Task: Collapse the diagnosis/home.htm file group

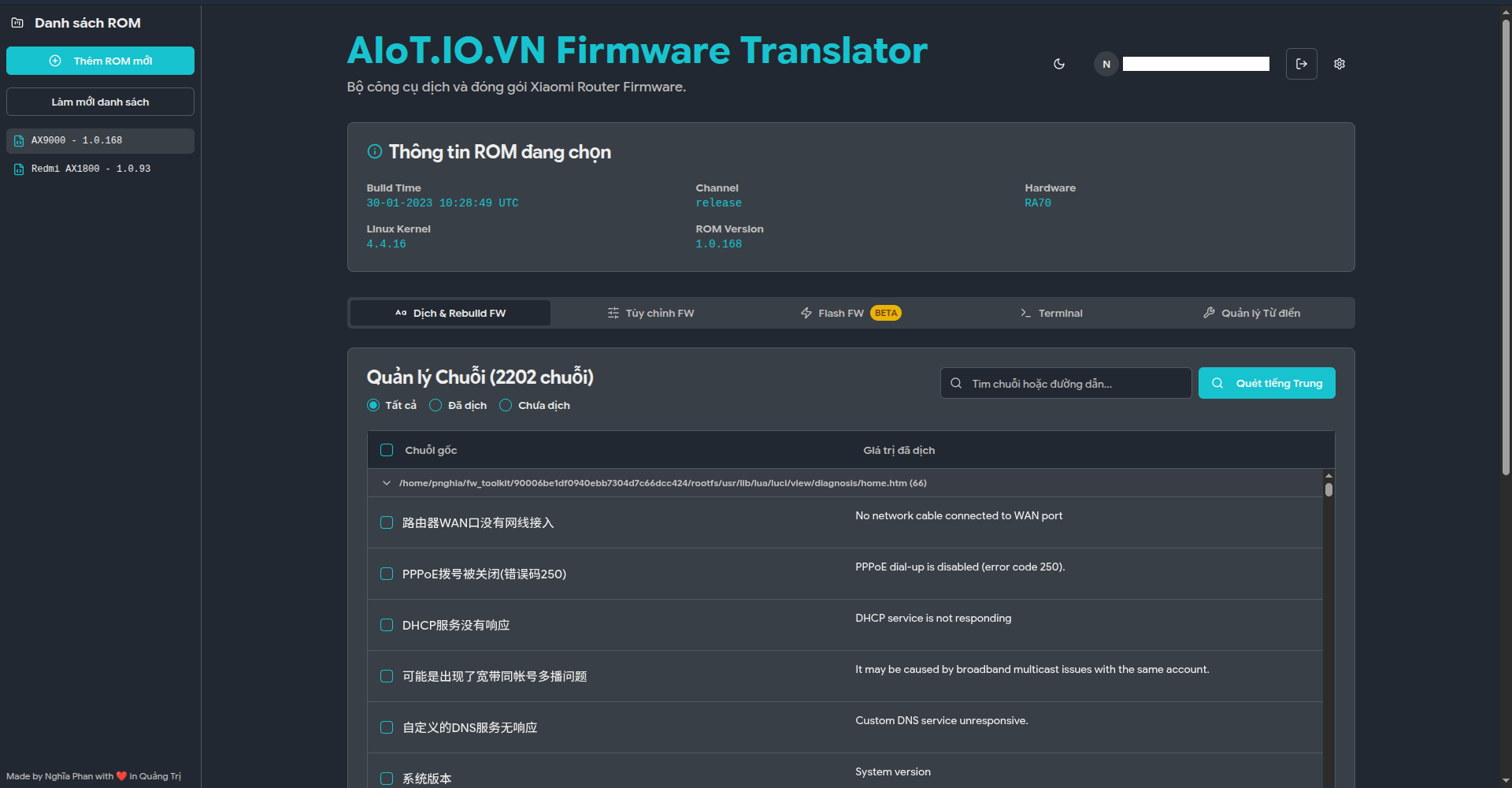Action: (386, 482)
